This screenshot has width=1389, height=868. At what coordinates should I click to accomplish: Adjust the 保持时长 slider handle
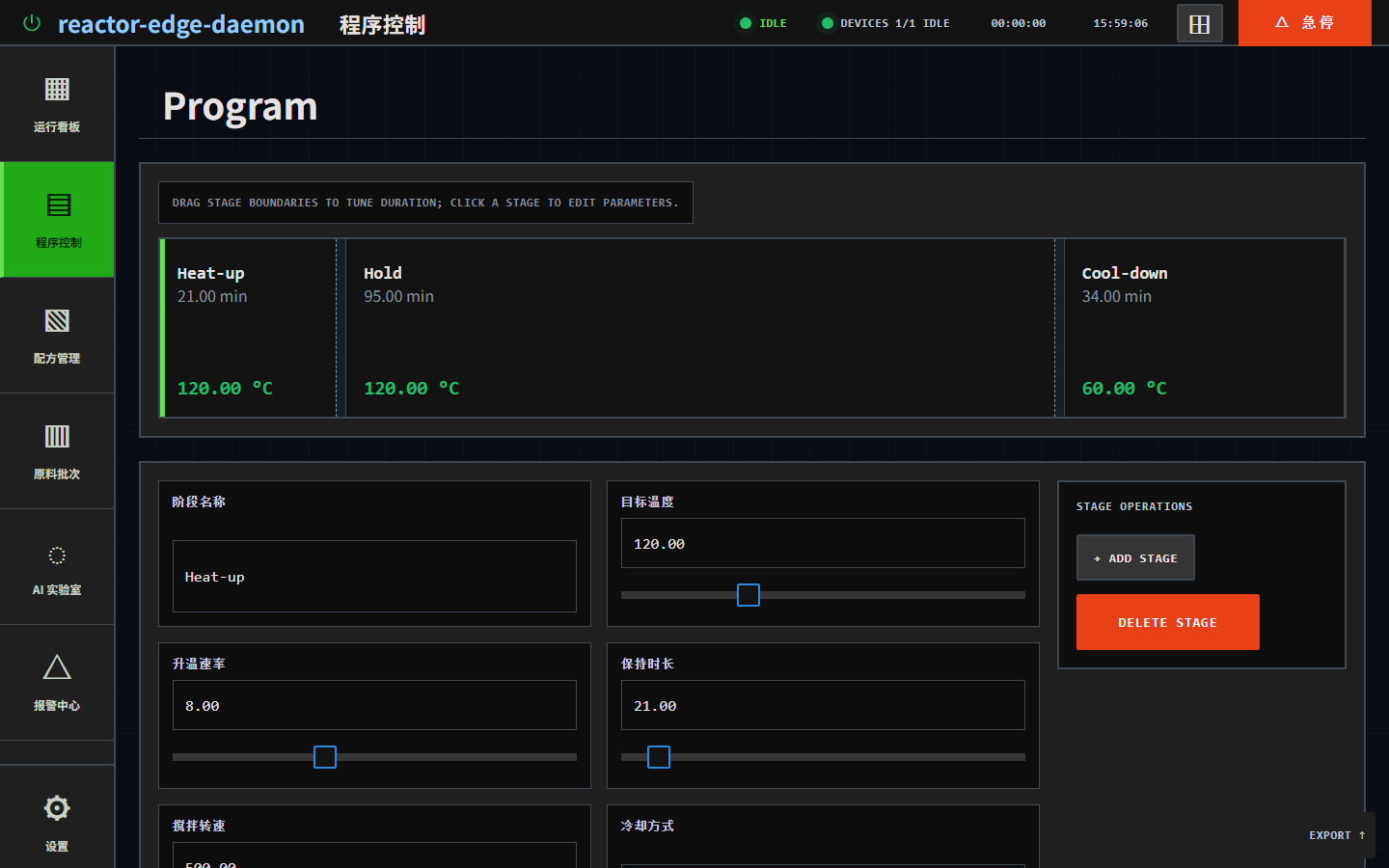[x=659, y=757]
